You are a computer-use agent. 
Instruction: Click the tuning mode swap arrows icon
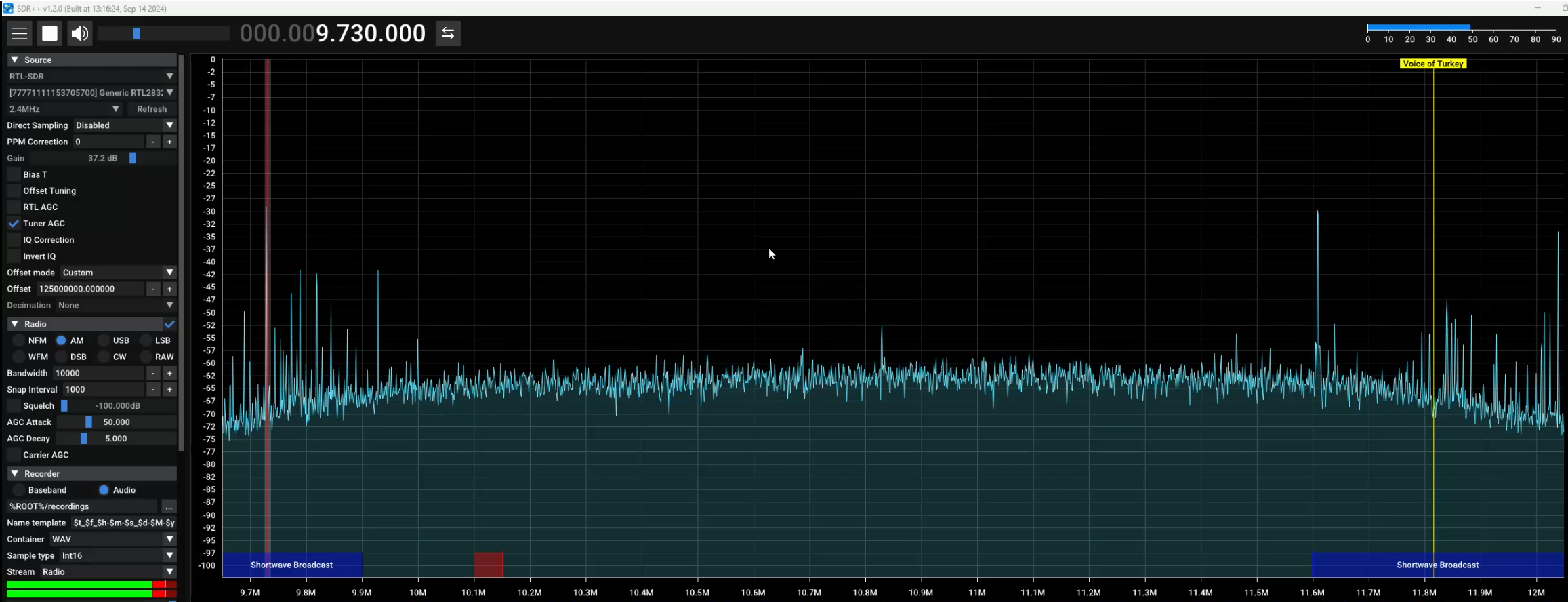click(x=448, y=33)
